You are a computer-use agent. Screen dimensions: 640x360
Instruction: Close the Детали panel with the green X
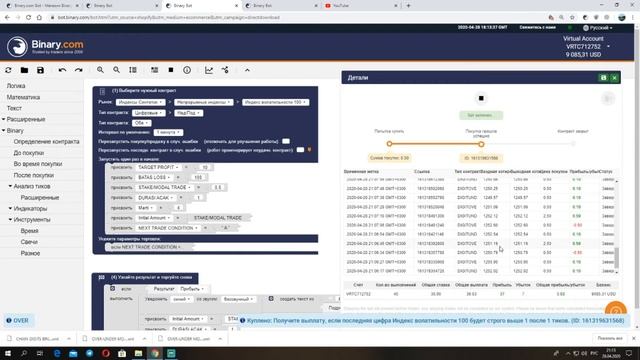[614, 78]
